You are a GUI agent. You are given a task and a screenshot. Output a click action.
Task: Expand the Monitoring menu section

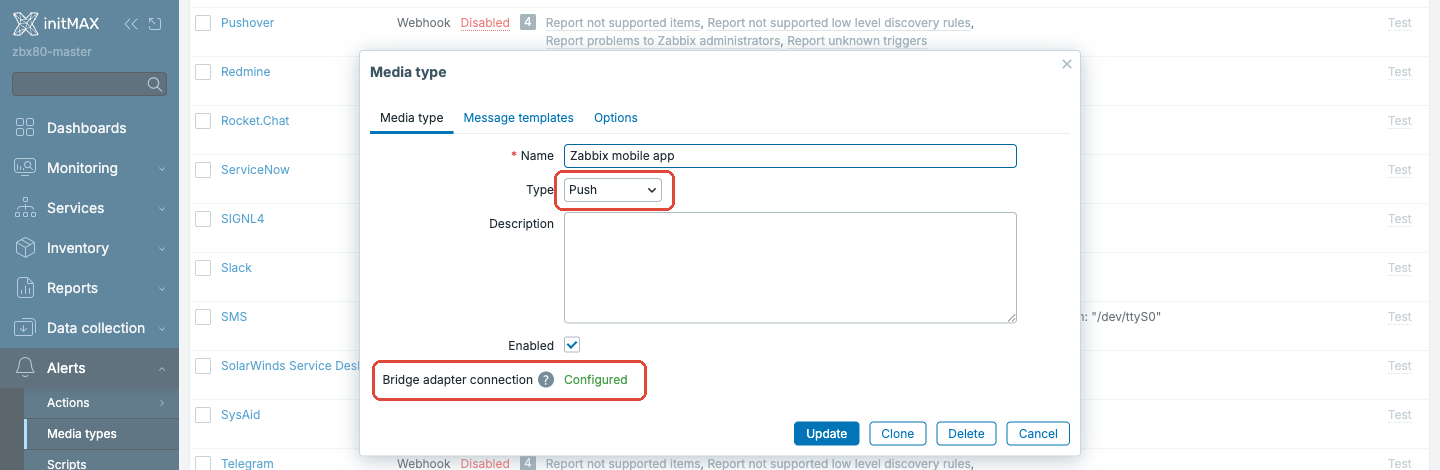161,168
